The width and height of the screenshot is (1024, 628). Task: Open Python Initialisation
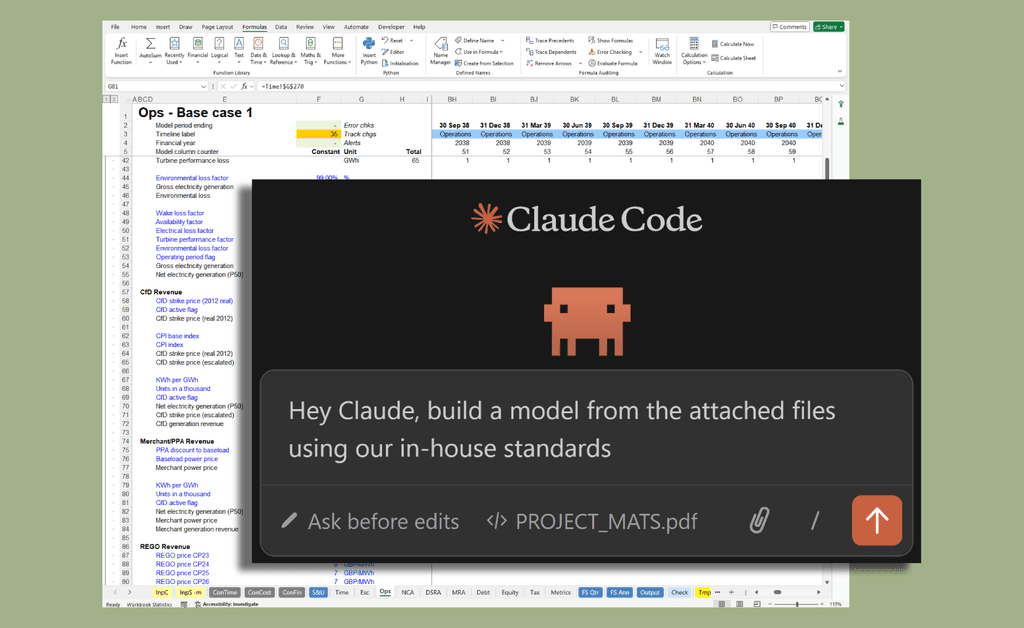point(400,63)
